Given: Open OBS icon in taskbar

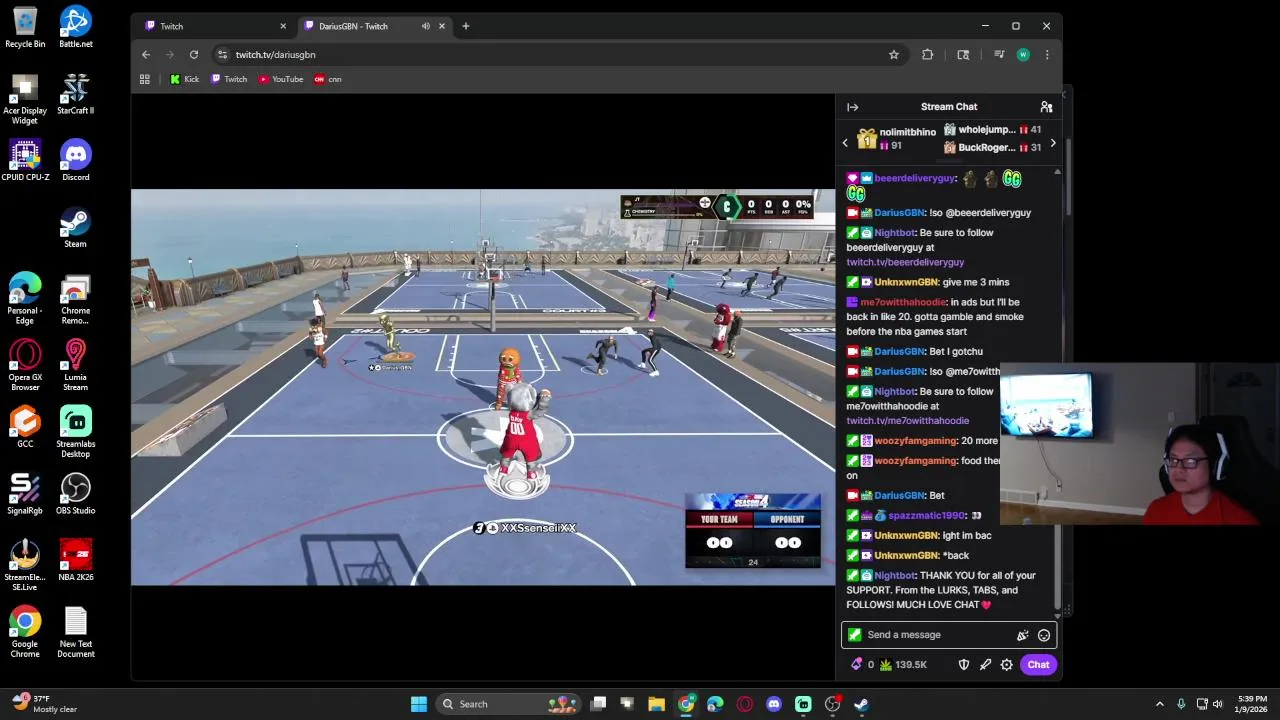Looking at the screenshot, I should (832, 704).
